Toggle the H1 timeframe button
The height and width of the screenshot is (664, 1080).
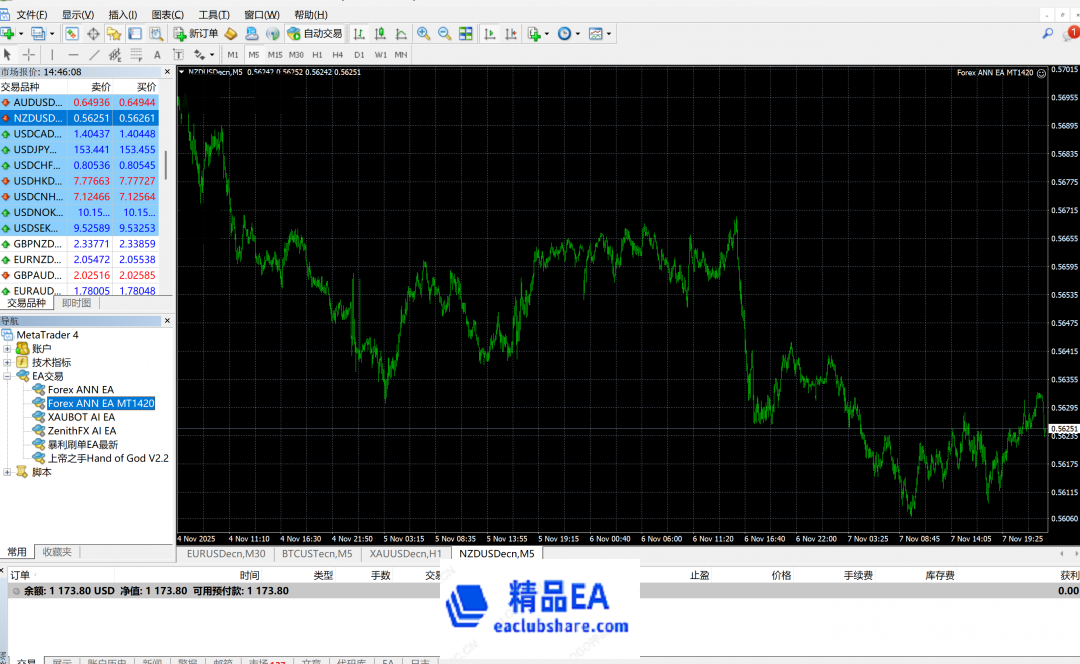[x=317, y=54]
